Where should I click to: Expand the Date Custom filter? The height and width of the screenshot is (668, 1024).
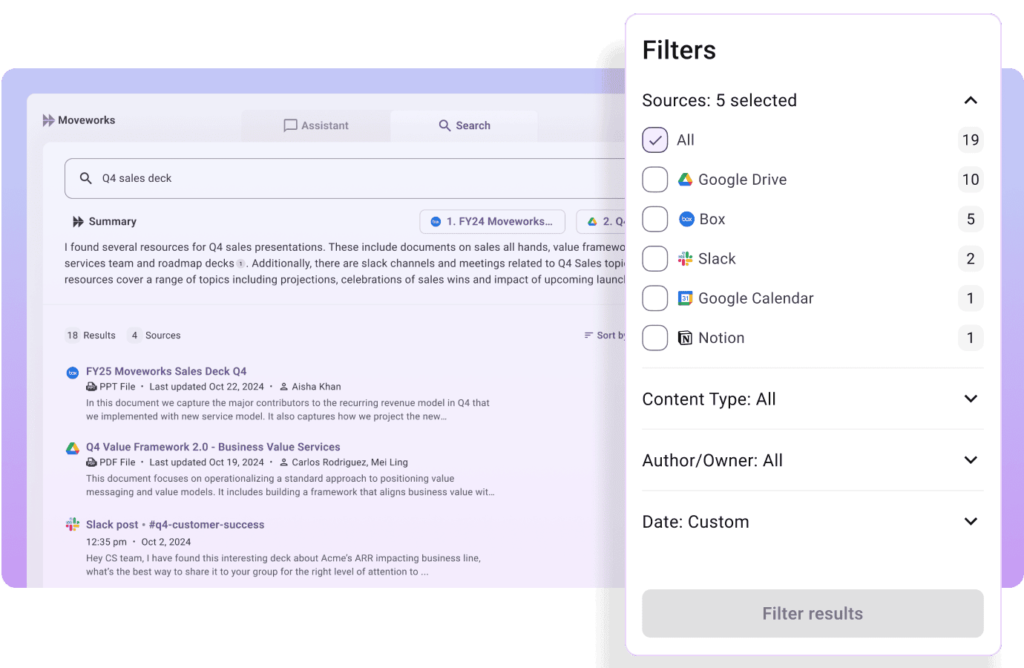coord(969,521)
